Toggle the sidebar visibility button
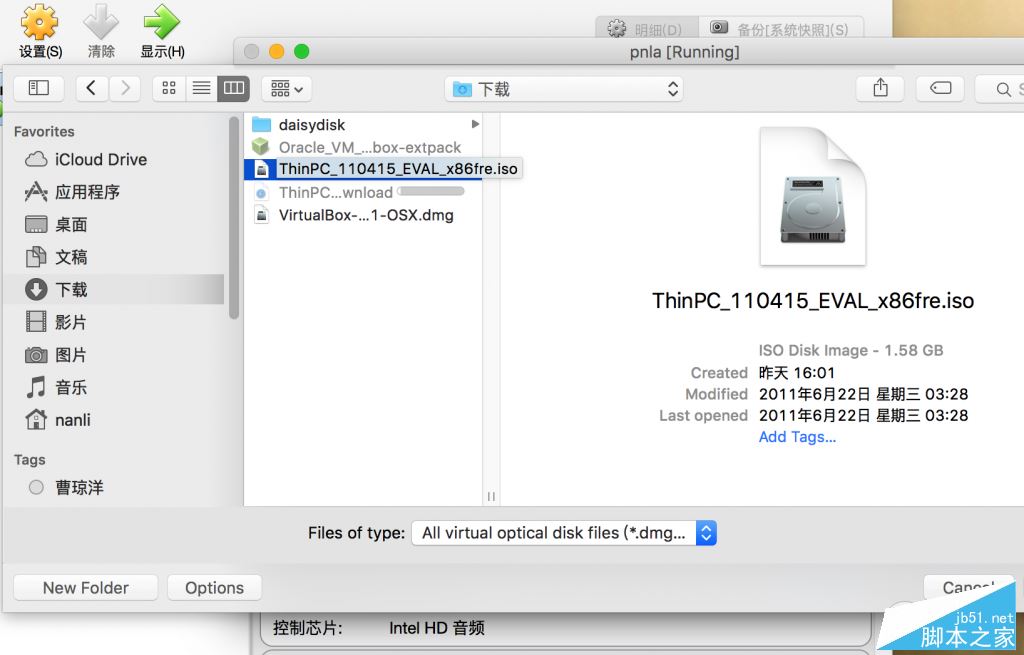Screen dimensions: 1024x655 pos(39,88)
